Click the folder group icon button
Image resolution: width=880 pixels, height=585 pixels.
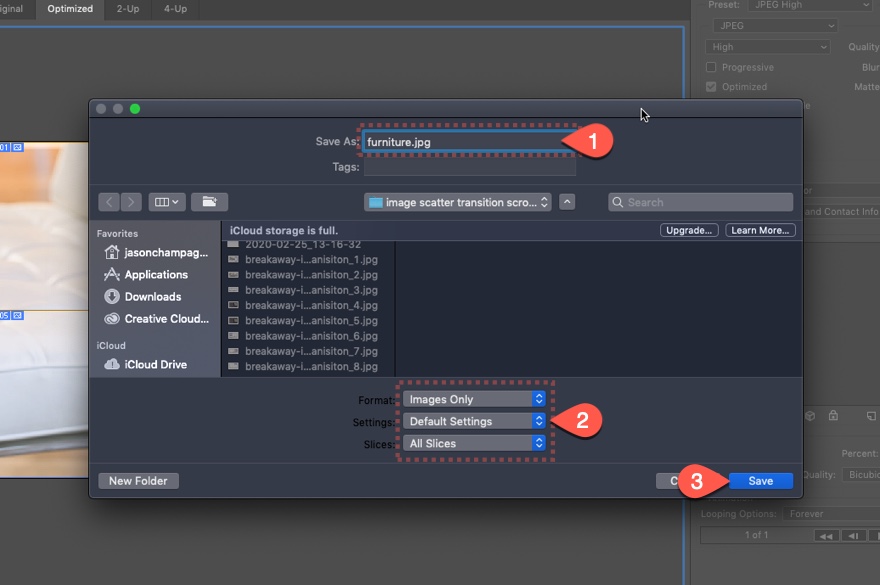tap(209, 202)
